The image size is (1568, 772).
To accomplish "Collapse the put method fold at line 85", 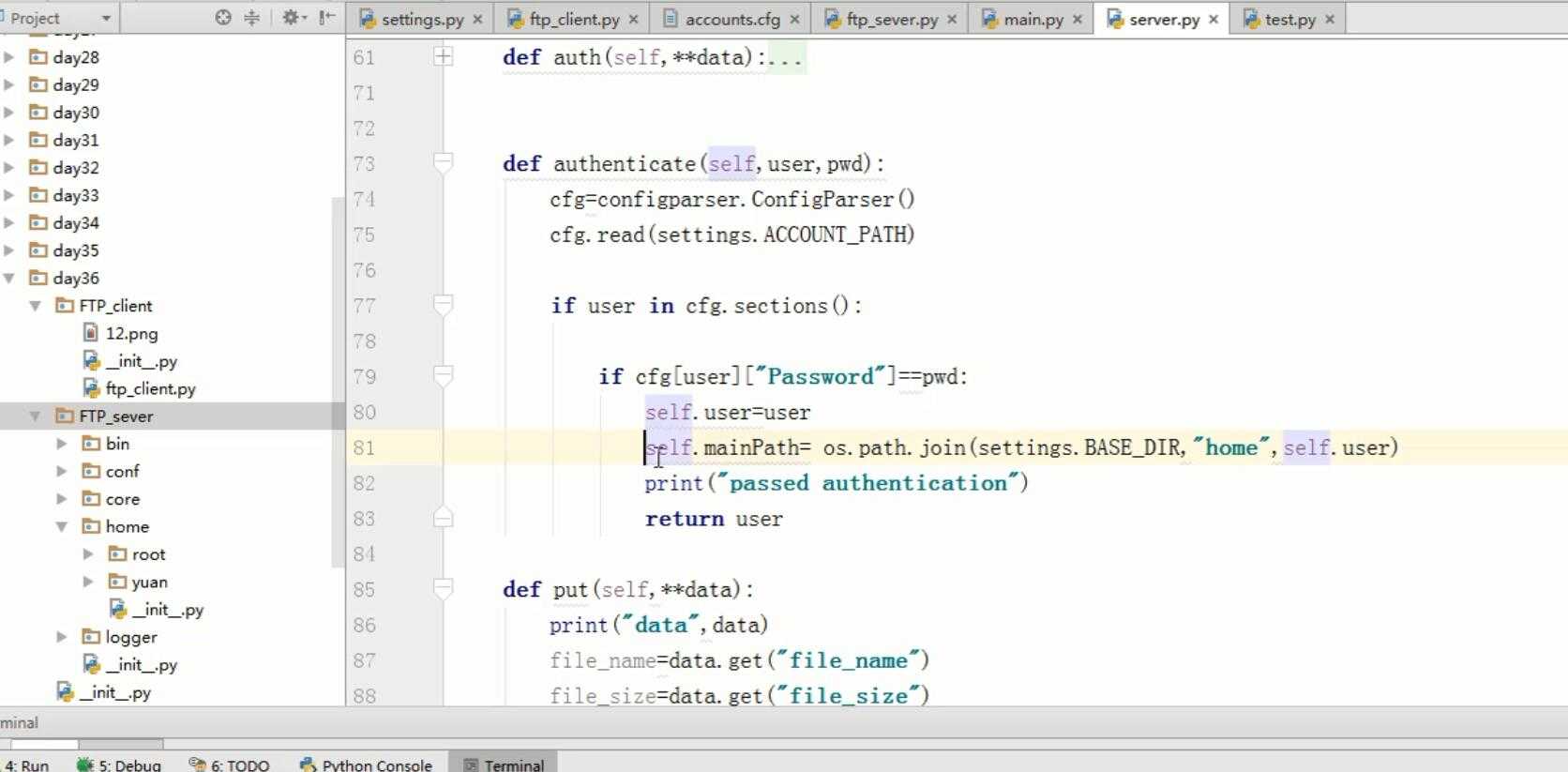I will pyautogui.click(x=444, y=589).
